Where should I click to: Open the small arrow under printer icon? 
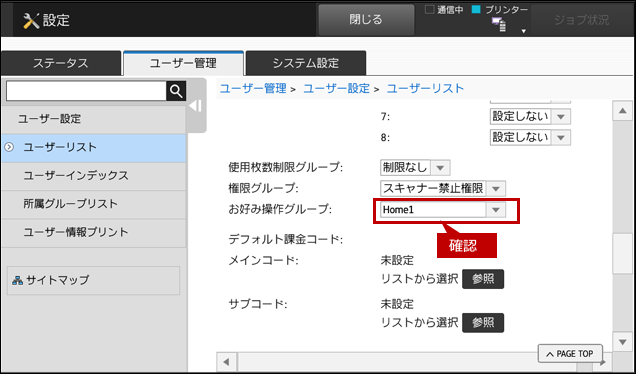pos(524,31)
